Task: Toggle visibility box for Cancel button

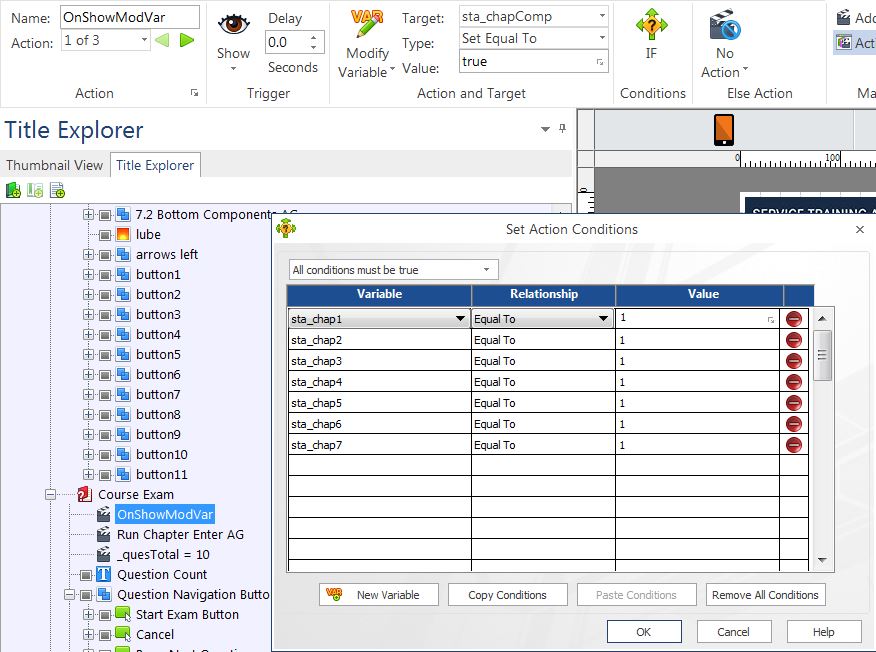Action: coord(105,635)
